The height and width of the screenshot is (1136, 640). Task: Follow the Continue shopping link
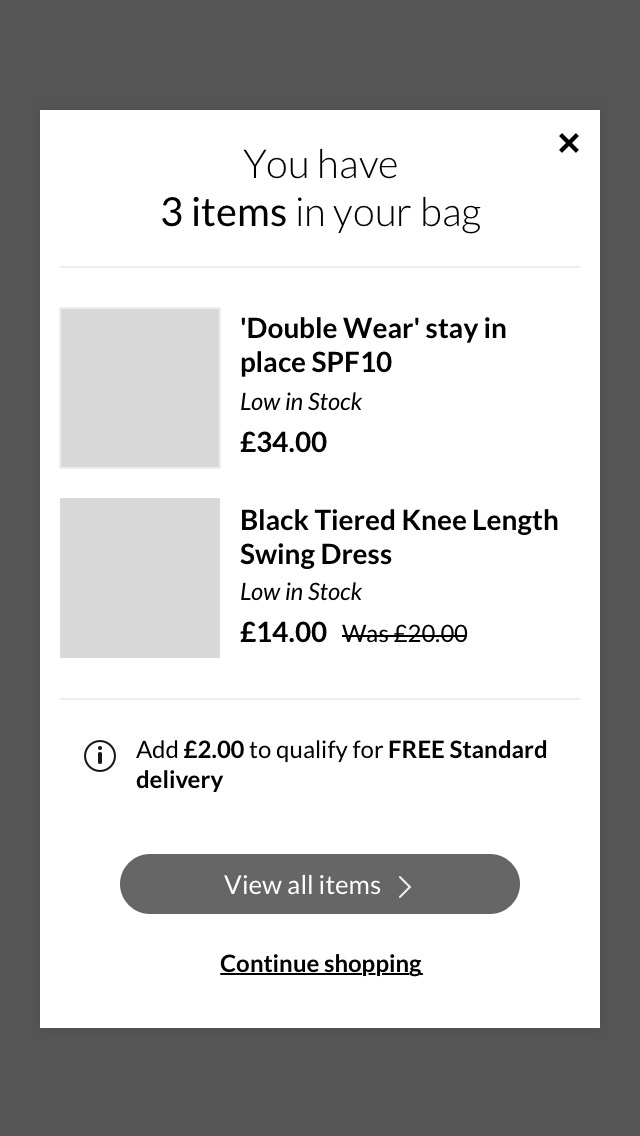click(x=321, y=963)
